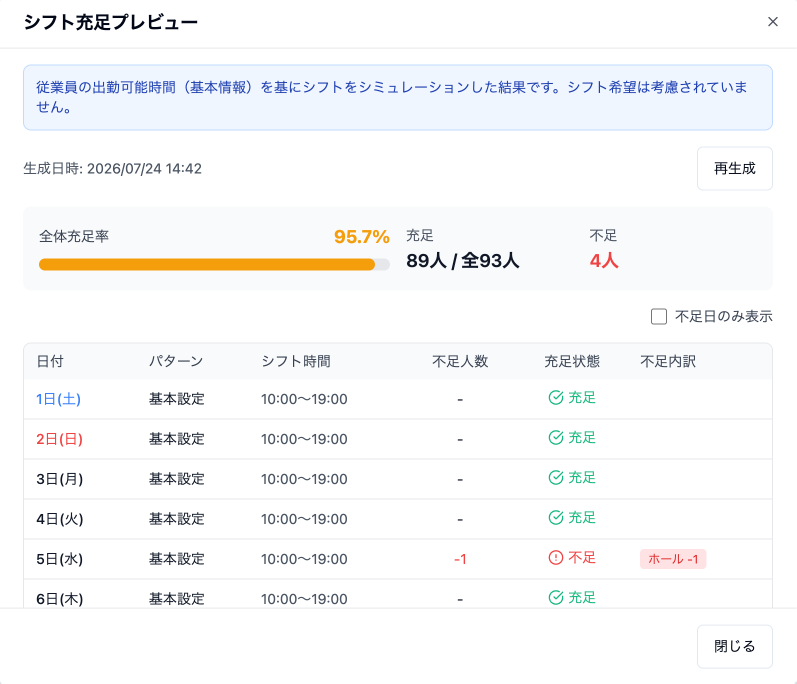Click the 不足 status text in 5日(水) row
The width and height of the screenshot is (797, 684).
(x=581, y=557)
